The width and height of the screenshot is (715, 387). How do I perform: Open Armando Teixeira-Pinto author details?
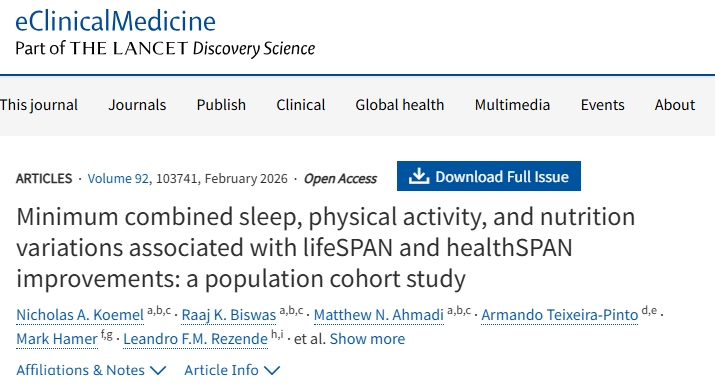click(x=560, y=315)
